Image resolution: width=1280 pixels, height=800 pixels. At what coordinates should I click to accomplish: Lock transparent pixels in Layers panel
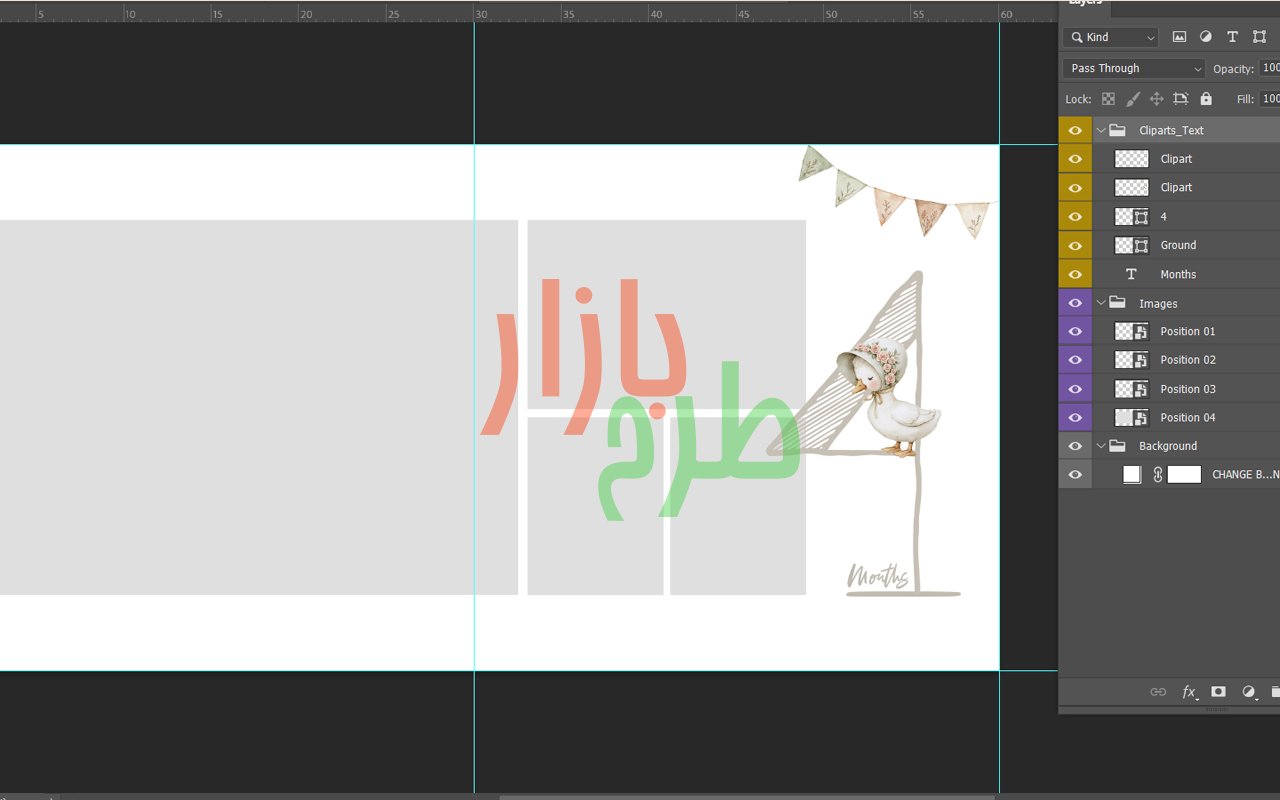pos(1108,99)
